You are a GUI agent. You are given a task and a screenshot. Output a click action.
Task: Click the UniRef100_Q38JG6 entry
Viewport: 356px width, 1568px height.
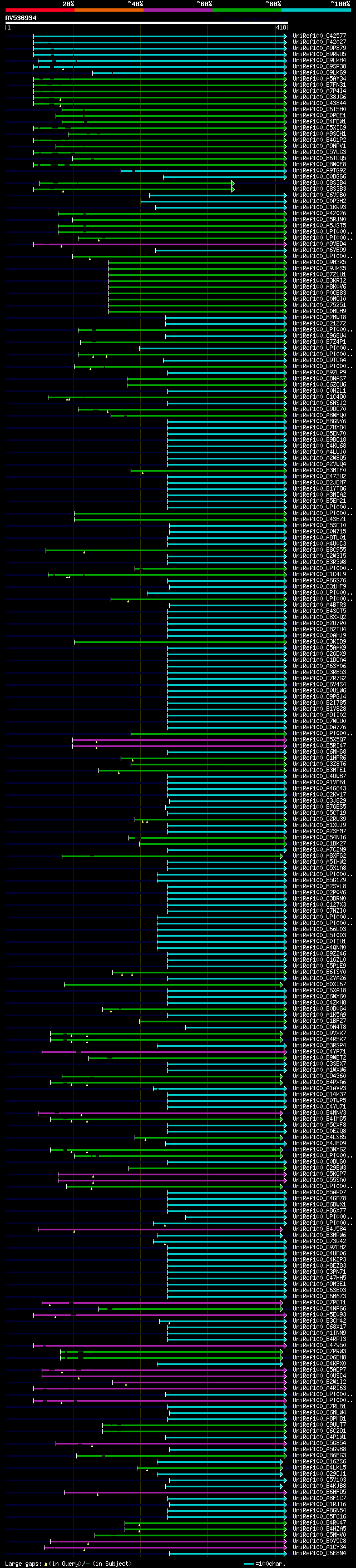(x=319, y=97)
